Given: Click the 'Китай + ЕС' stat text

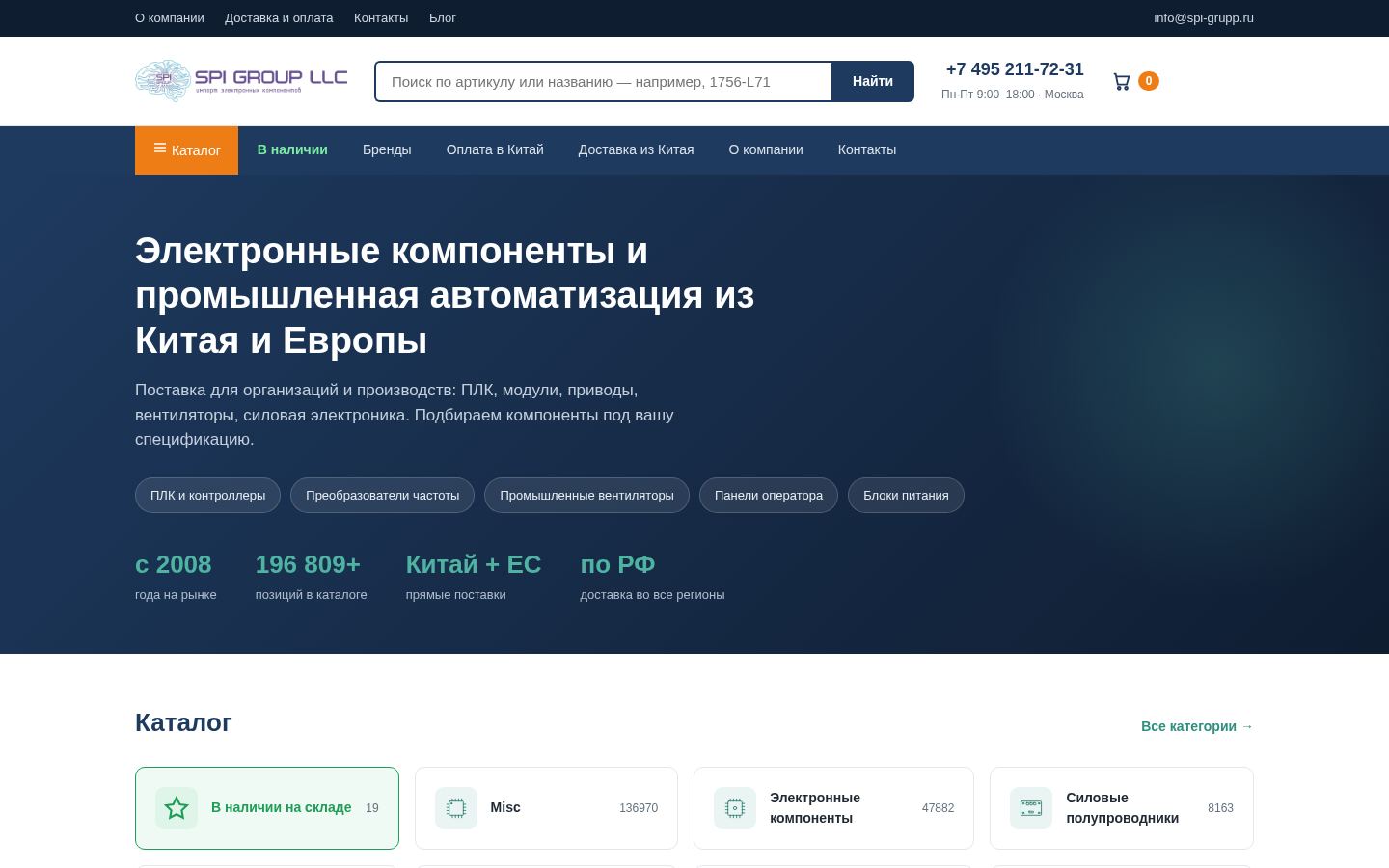Looking at the screenshot, I should pyautogui.click(x=474, y=564).
